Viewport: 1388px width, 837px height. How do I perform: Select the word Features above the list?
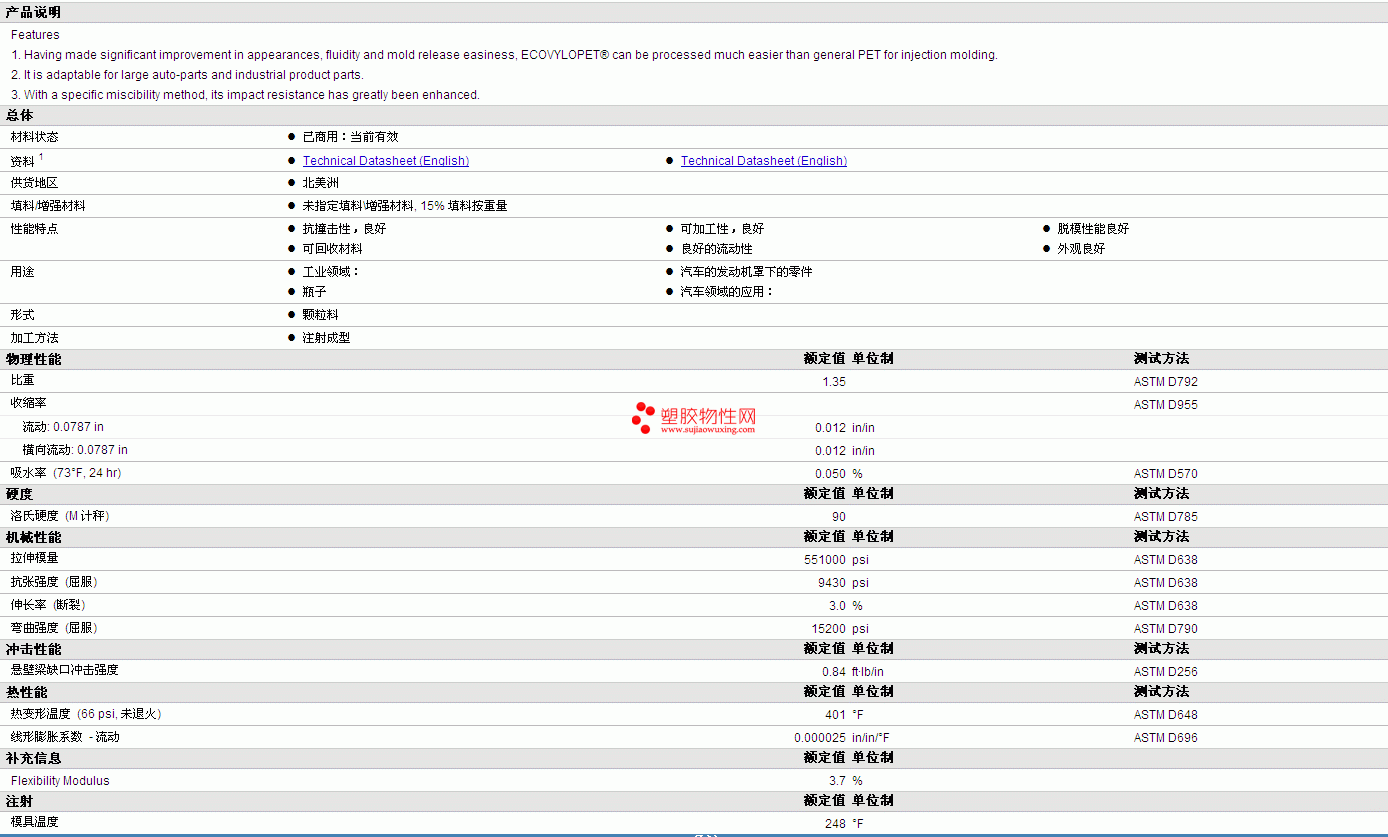click(x=35, y=35)
